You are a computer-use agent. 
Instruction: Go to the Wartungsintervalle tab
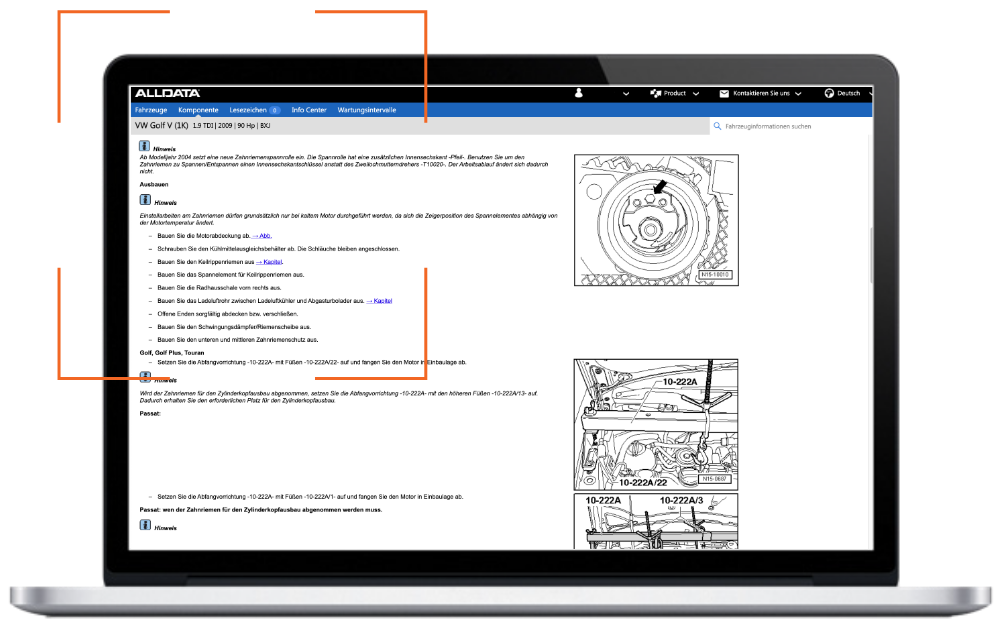tap(367, 109)
